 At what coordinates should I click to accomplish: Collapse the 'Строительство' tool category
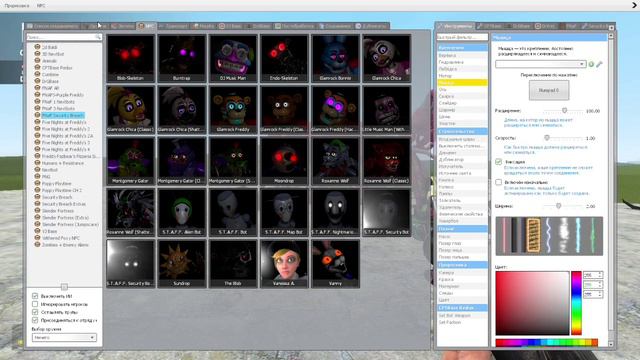coord(462,131)
